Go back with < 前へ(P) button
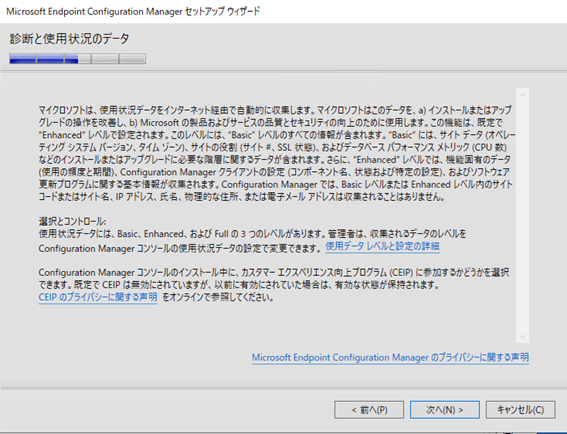This screenshot has width=567, height=434. [x=369, y=410]
